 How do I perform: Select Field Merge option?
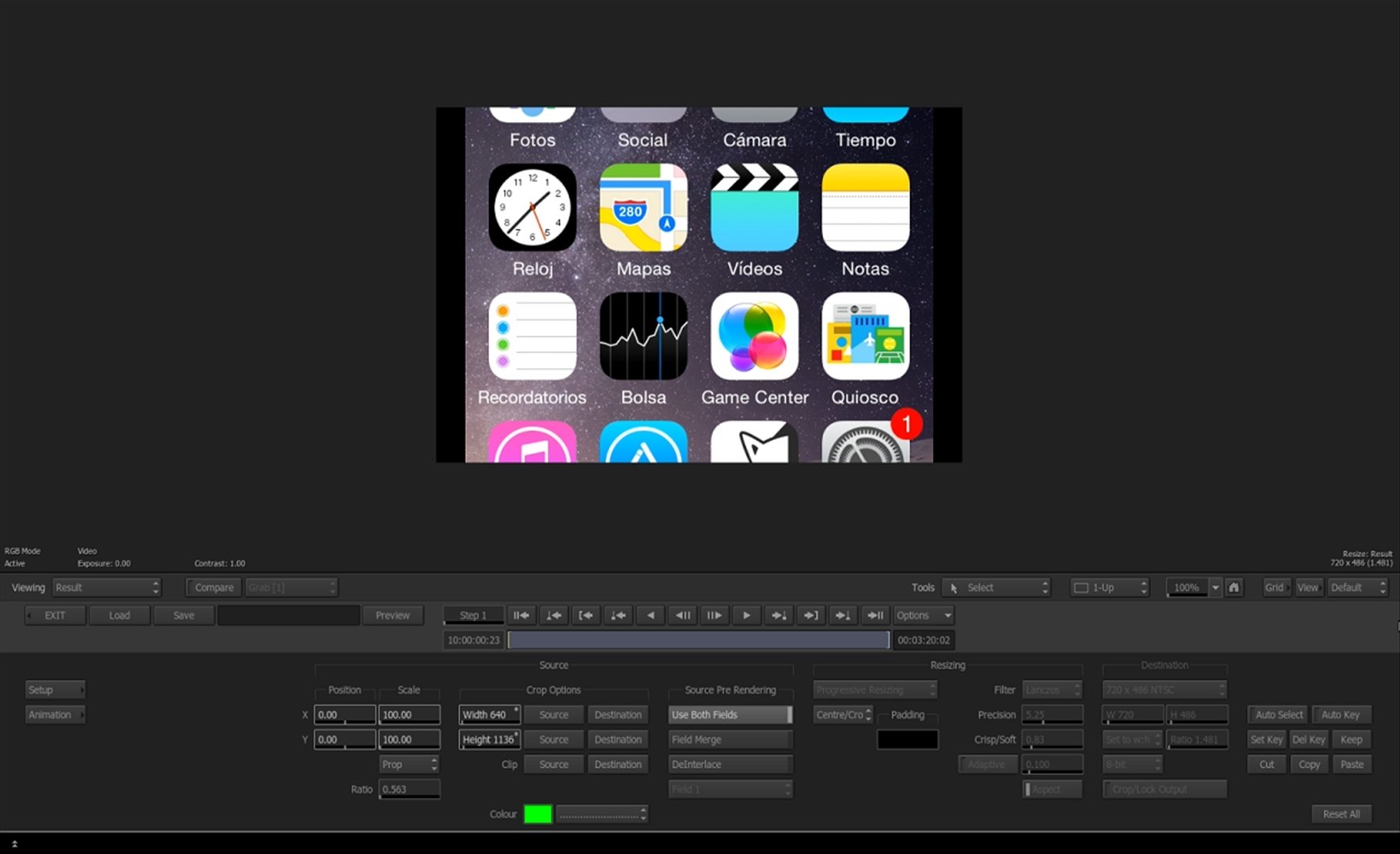[730, 739]
